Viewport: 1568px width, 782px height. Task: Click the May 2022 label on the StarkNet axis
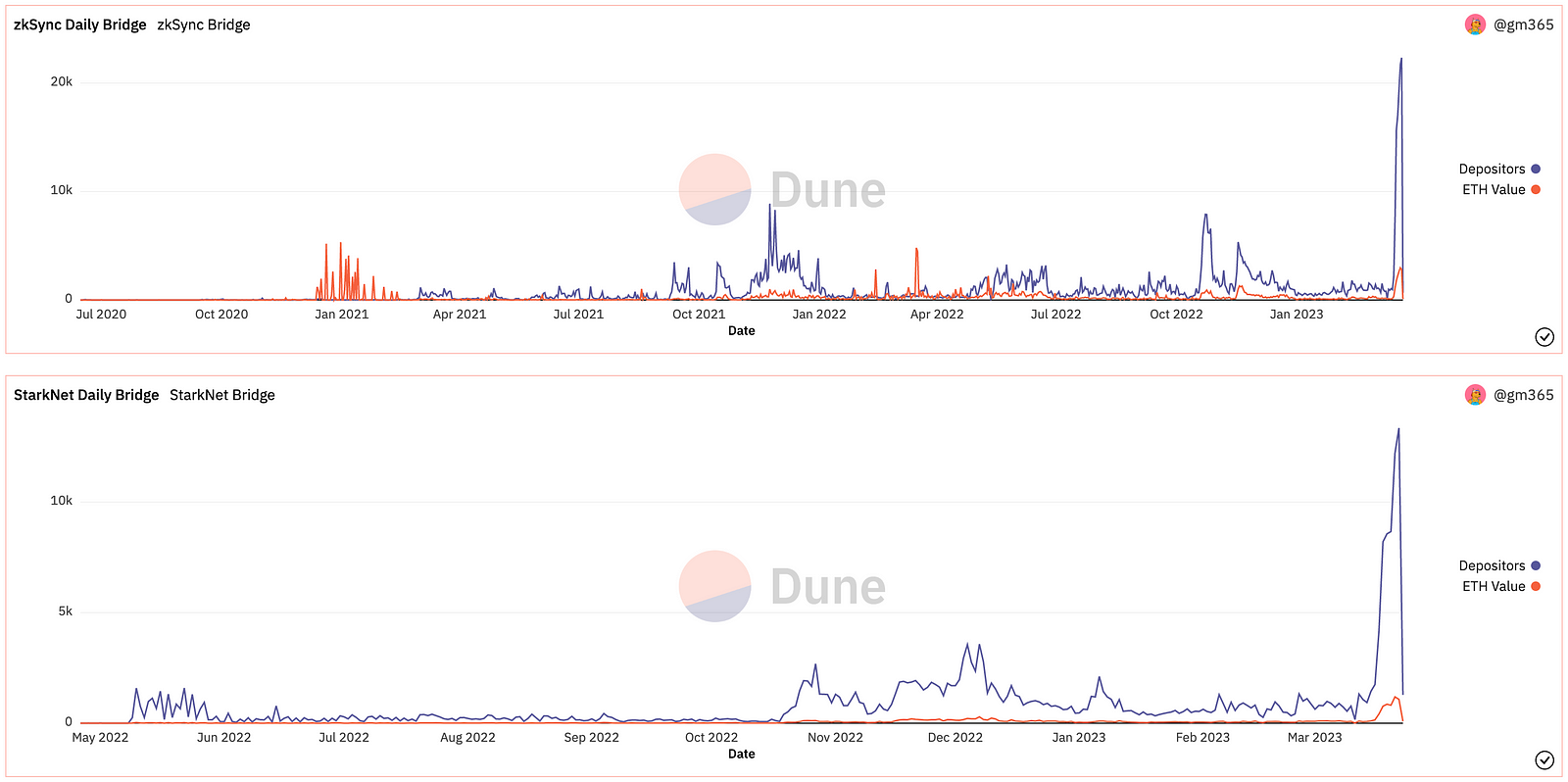click(100, 738)
